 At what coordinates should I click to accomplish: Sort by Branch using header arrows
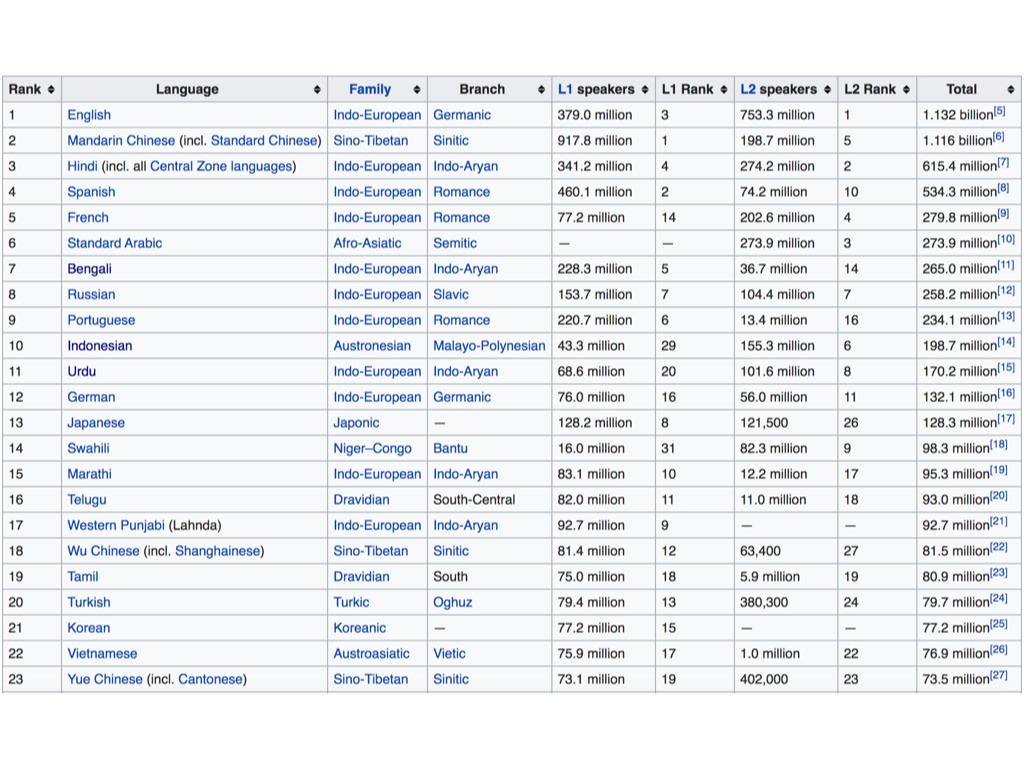pos(541,89)
